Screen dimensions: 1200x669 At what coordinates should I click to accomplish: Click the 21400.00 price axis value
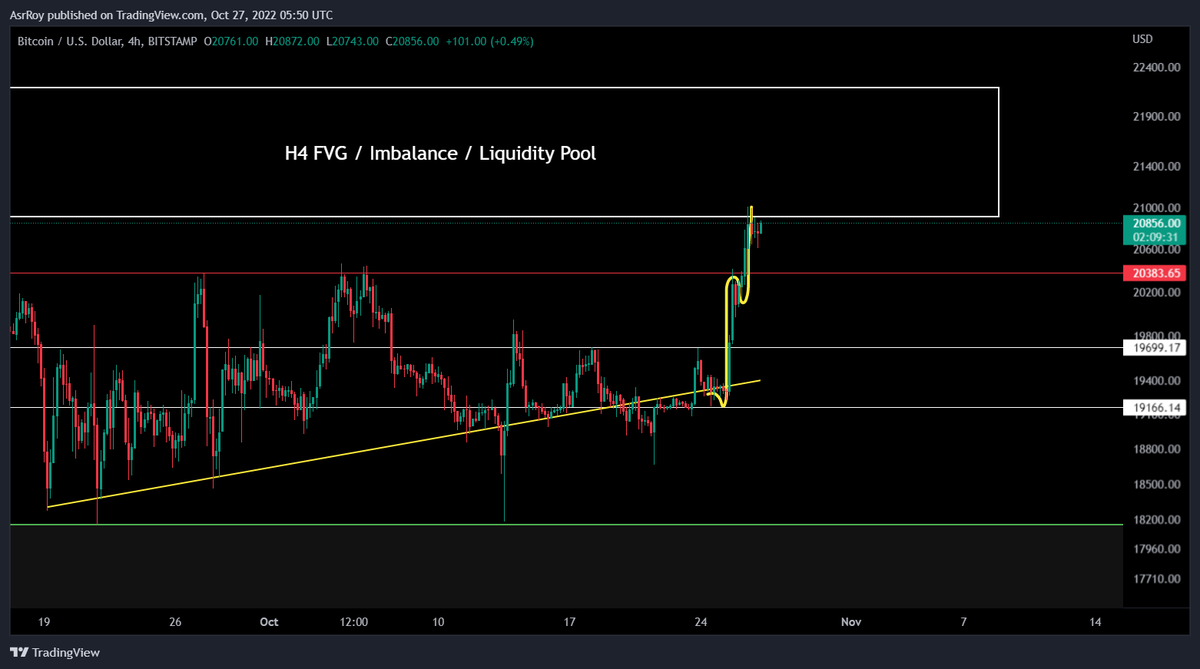coord(1156,165)
